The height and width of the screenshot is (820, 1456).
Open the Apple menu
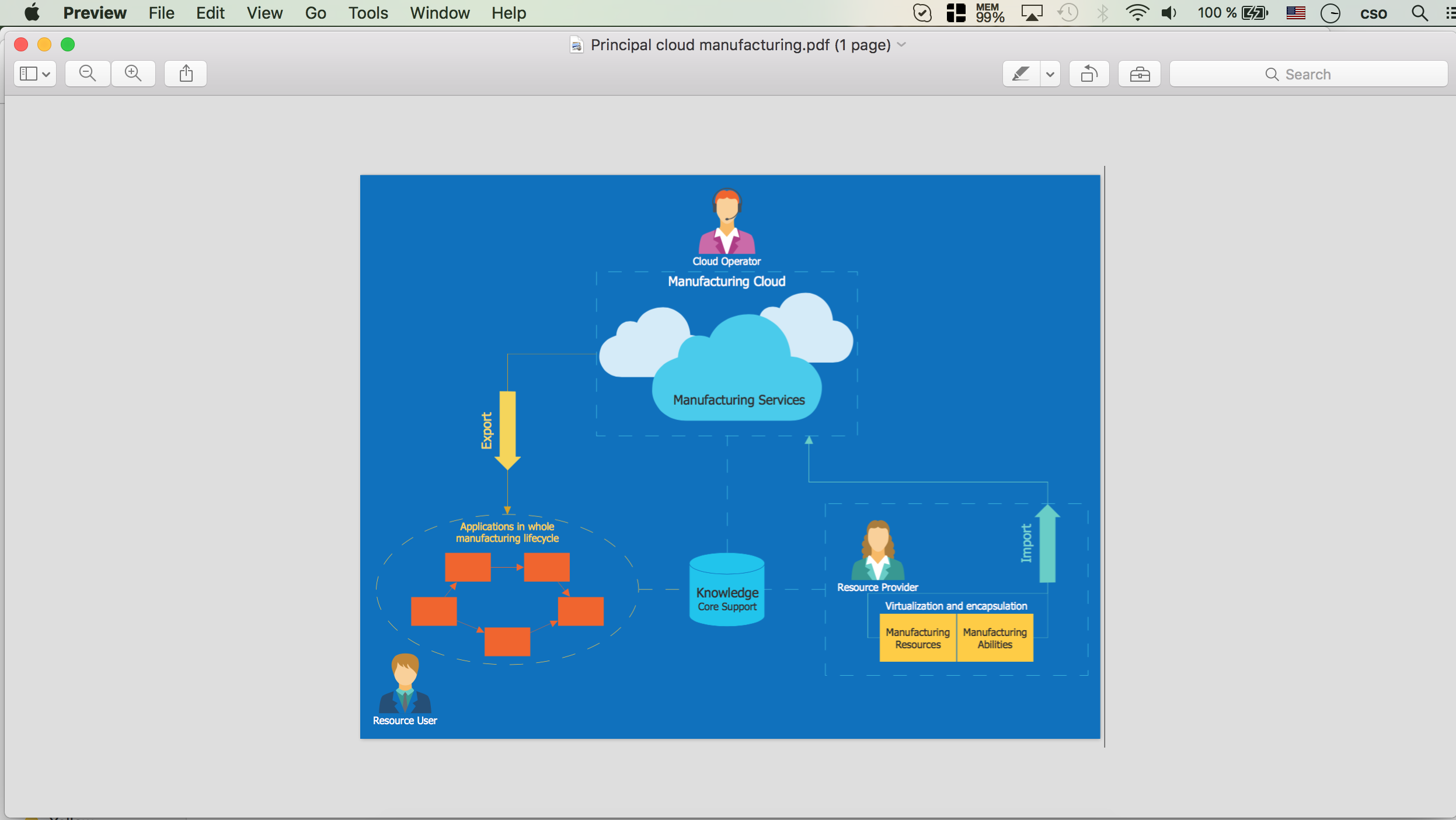[32, 13]
